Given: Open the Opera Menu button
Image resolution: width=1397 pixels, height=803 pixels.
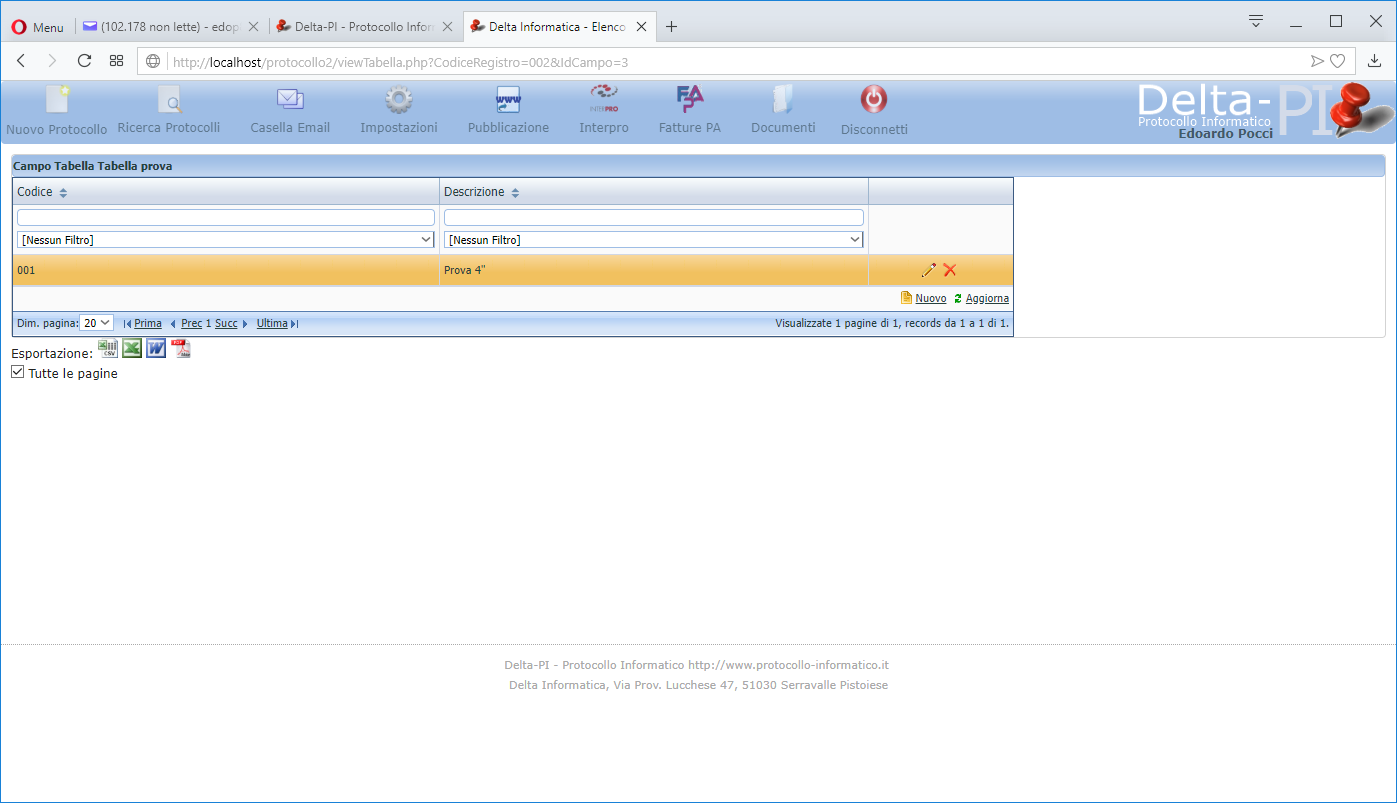Looking at the screenshot, I should pyautogui.click(x=38, y=27).
